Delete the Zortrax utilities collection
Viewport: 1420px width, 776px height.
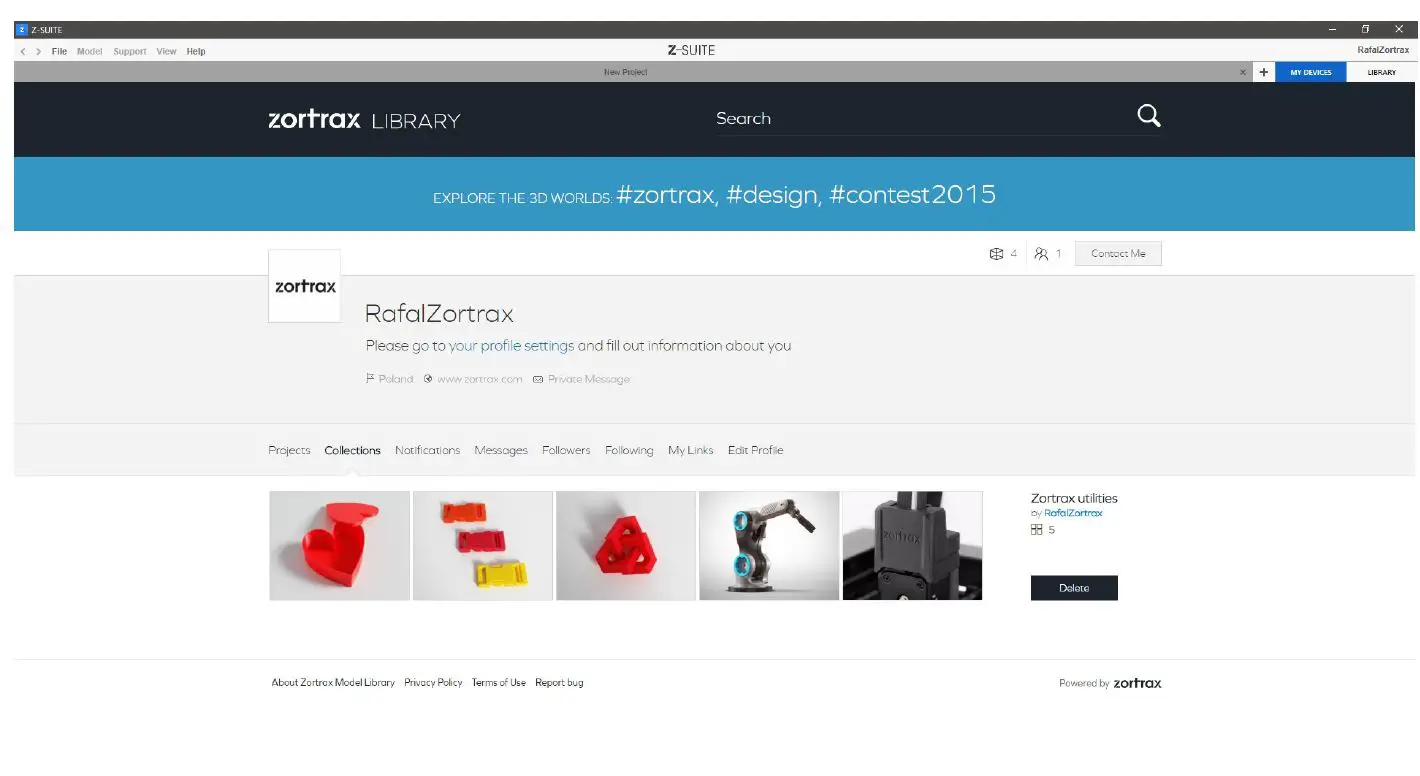point(1074,587)
